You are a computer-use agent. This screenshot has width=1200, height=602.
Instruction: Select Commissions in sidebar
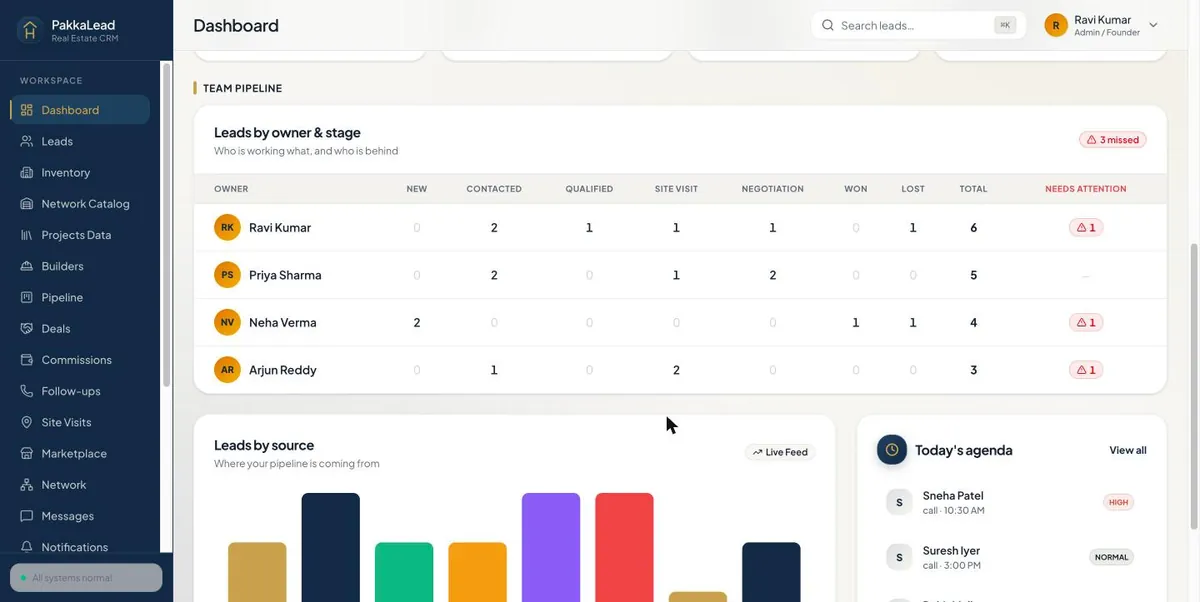(80, 359)
